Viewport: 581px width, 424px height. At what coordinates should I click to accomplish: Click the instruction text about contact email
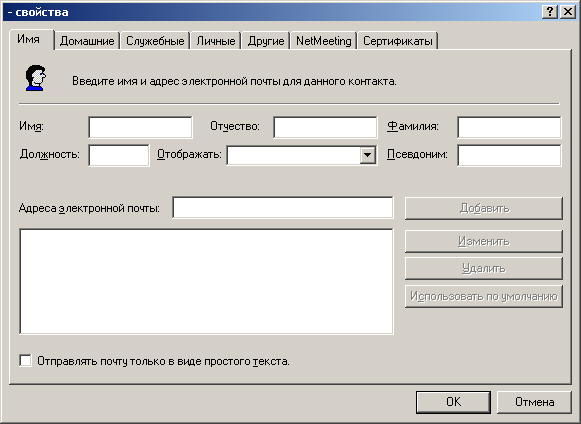pyautogui.click(x=234, y=81)
